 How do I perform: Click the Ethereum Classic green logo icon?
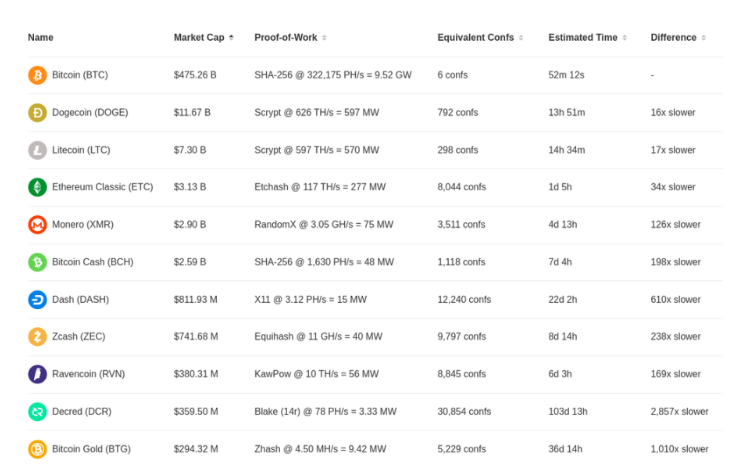coord(38,187)
